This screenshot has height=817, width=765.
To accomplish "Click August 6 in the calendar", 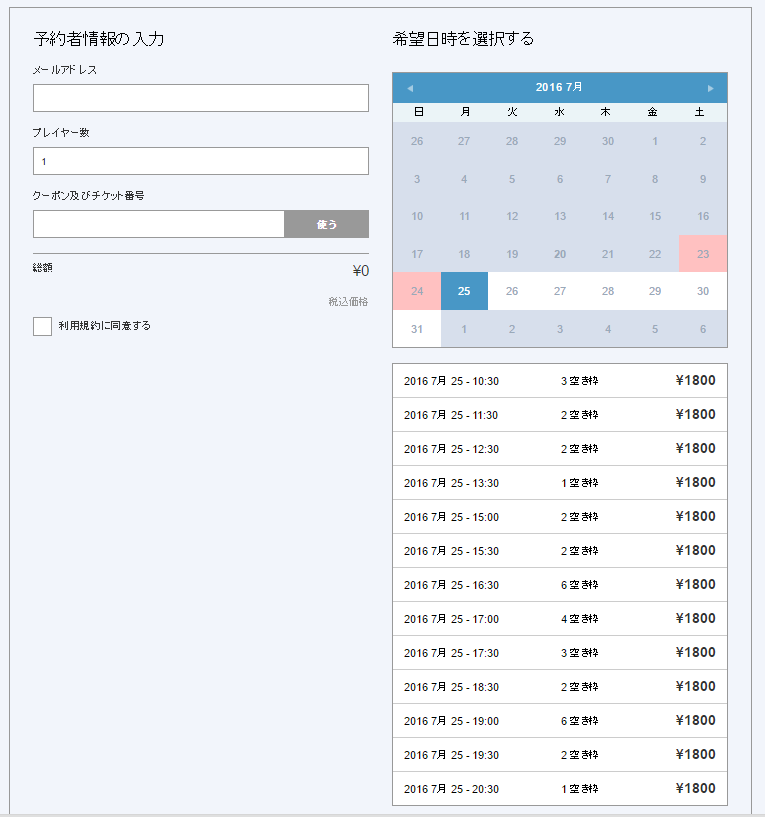I will tap(703, 329).
